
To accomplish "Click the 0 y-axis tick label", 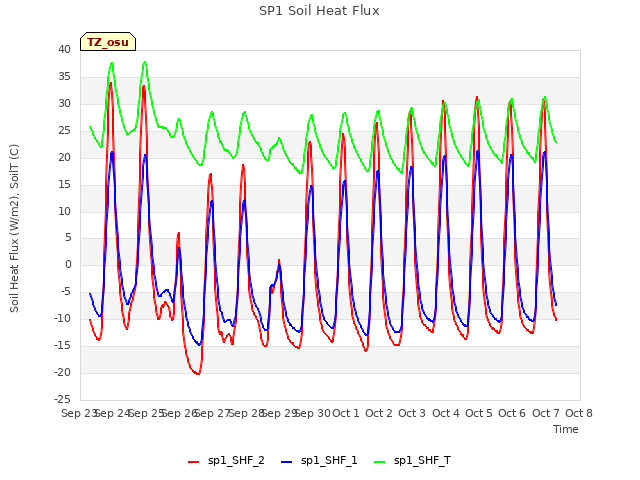I will 68,264.
